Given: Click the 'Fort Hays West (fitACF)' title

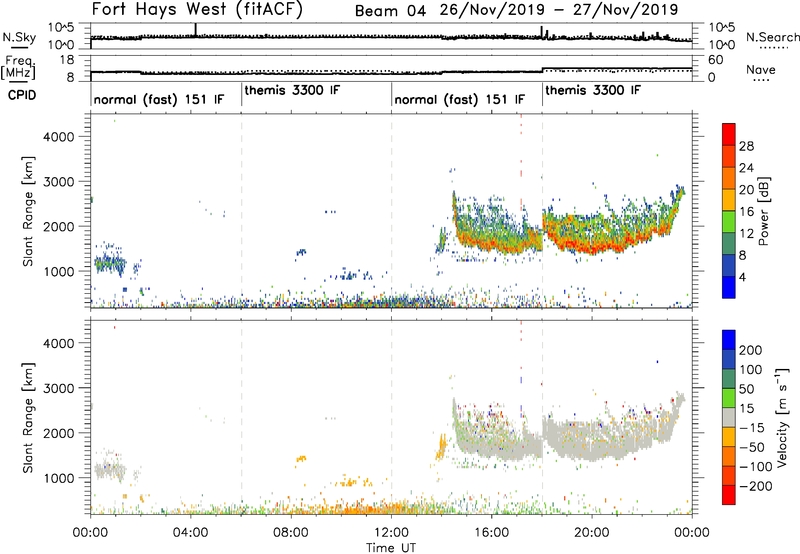Looking at the screenshot, I should 197,9.
